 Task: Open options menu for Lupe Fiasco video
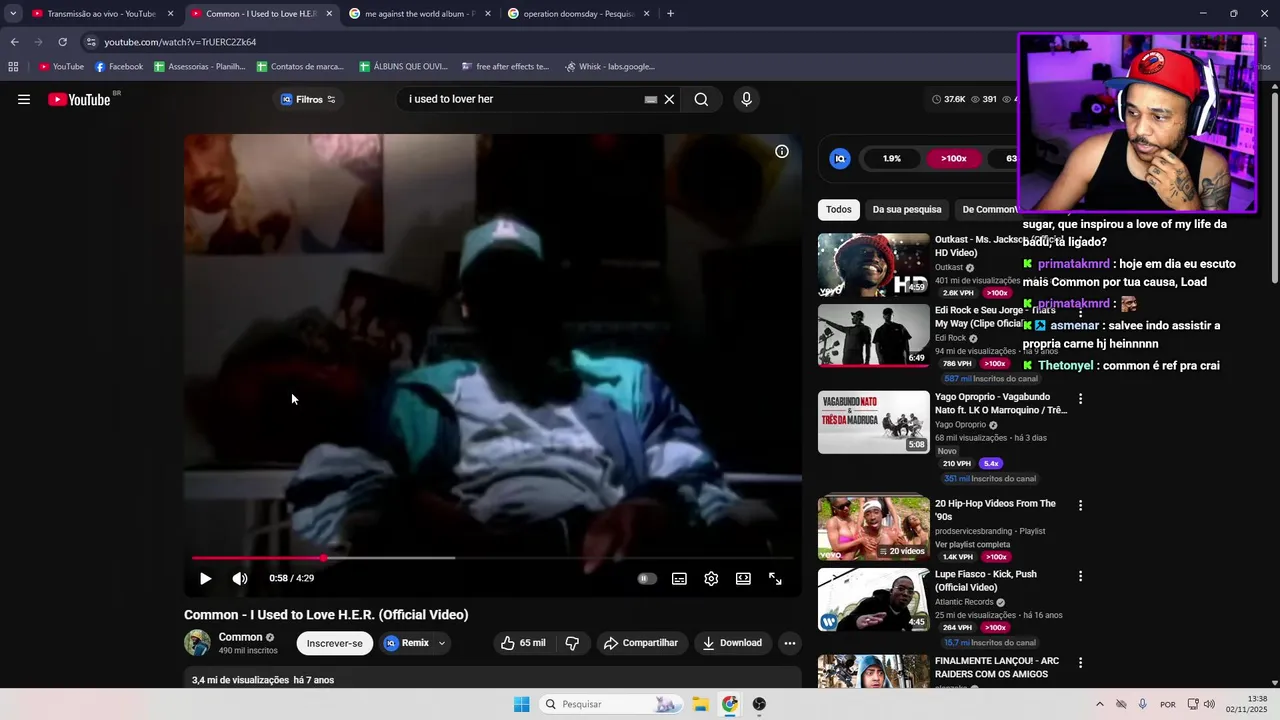point(1080,577)
